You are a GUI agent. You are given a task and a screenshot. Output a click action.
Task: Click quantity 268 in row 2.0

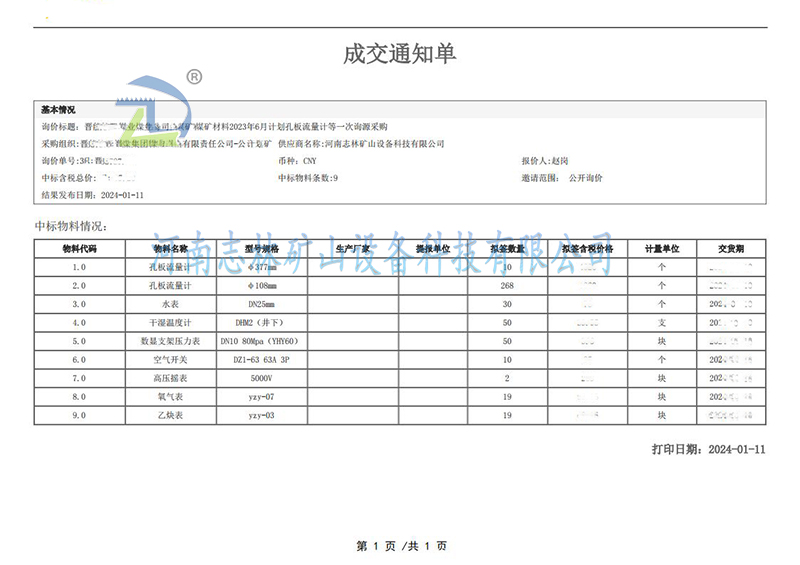tap(507, 285)
